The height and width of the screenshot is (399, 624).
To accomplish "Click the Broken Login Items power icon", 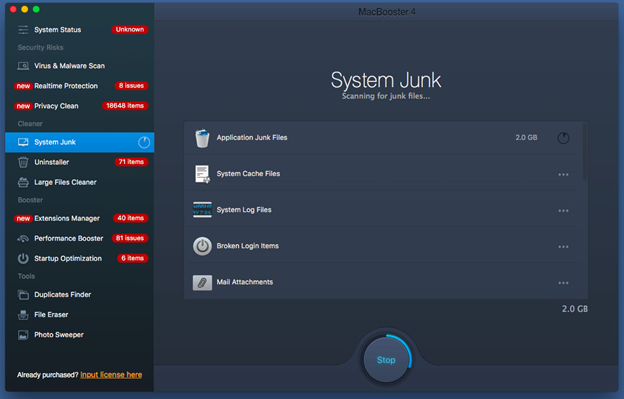I will pos(202,246).
